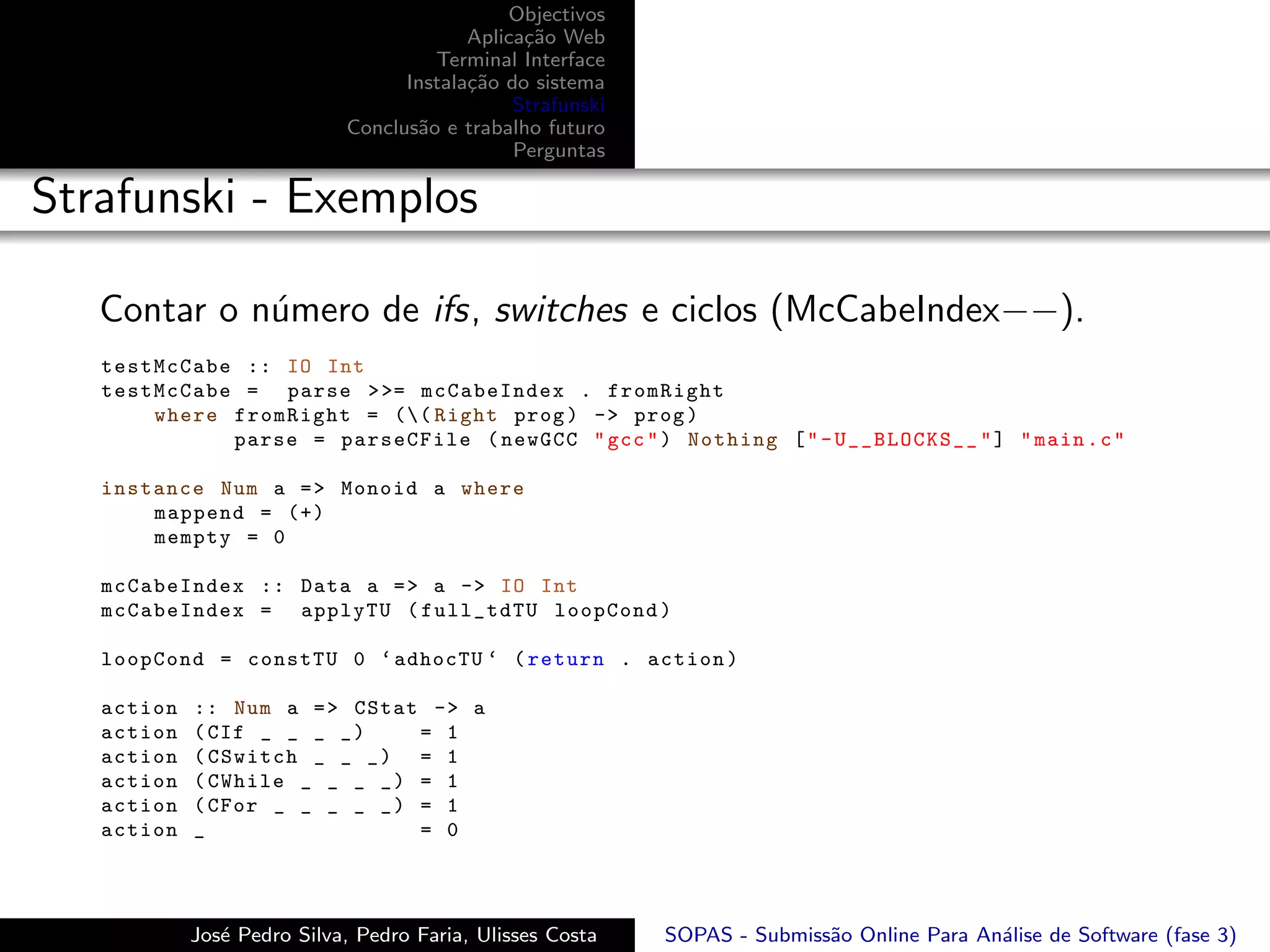Click the mappend = (+) line
The height and width of the screenshot is (952, 1270).
coord(238,513)
